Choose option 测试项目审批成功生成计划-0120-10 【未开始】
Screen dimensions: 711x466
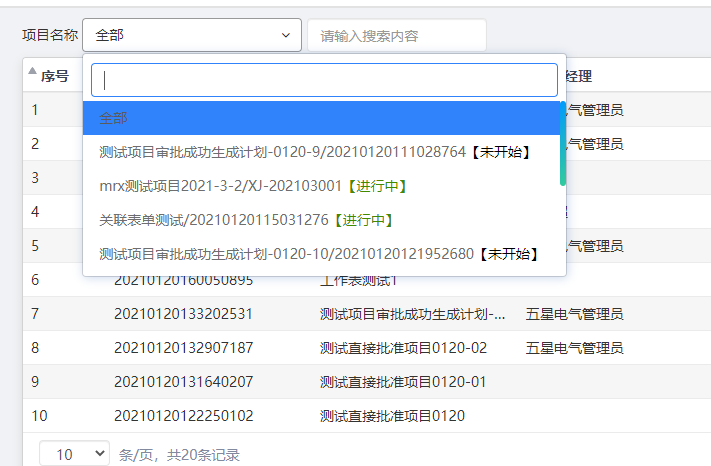(x=321, y=254)
